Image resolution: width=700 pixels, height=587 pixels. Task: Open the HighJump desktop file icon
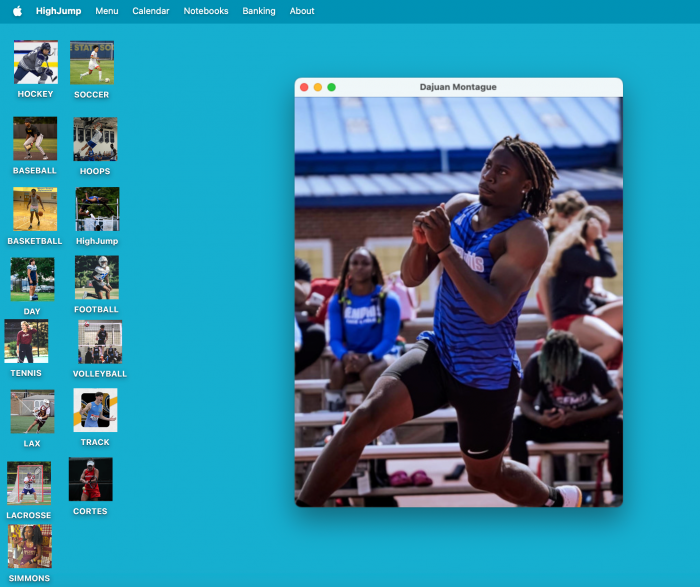[x=97, y=209]
